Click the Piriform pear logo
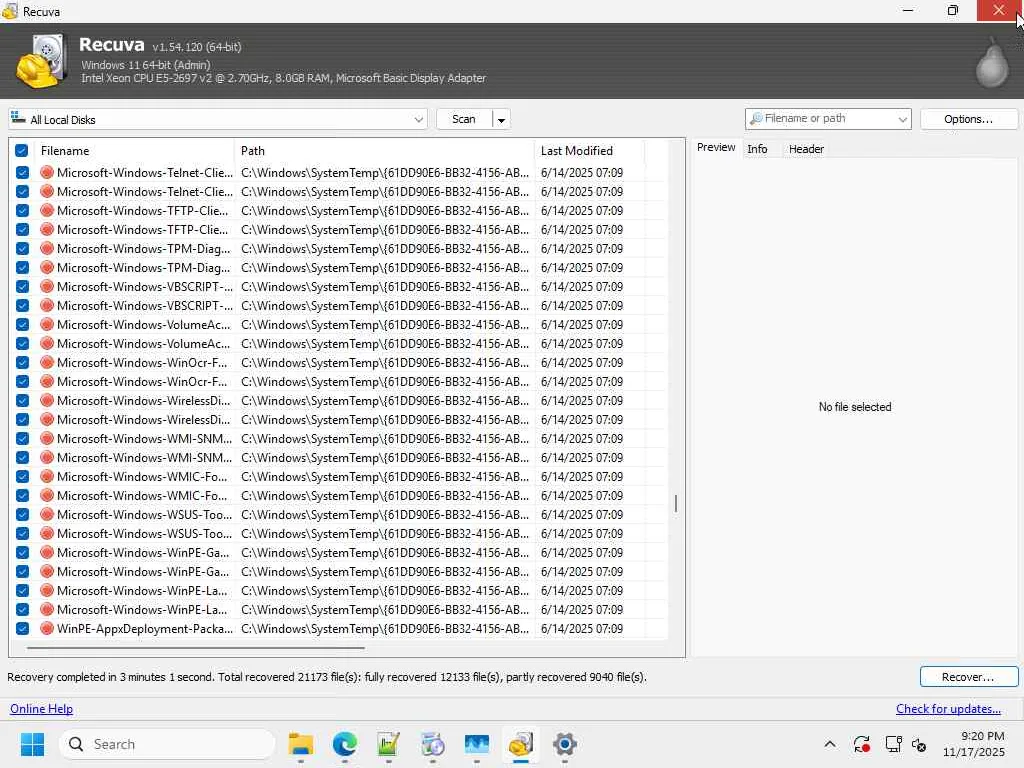This screenshot has width=1024, height=768. (x=992, y=63)
